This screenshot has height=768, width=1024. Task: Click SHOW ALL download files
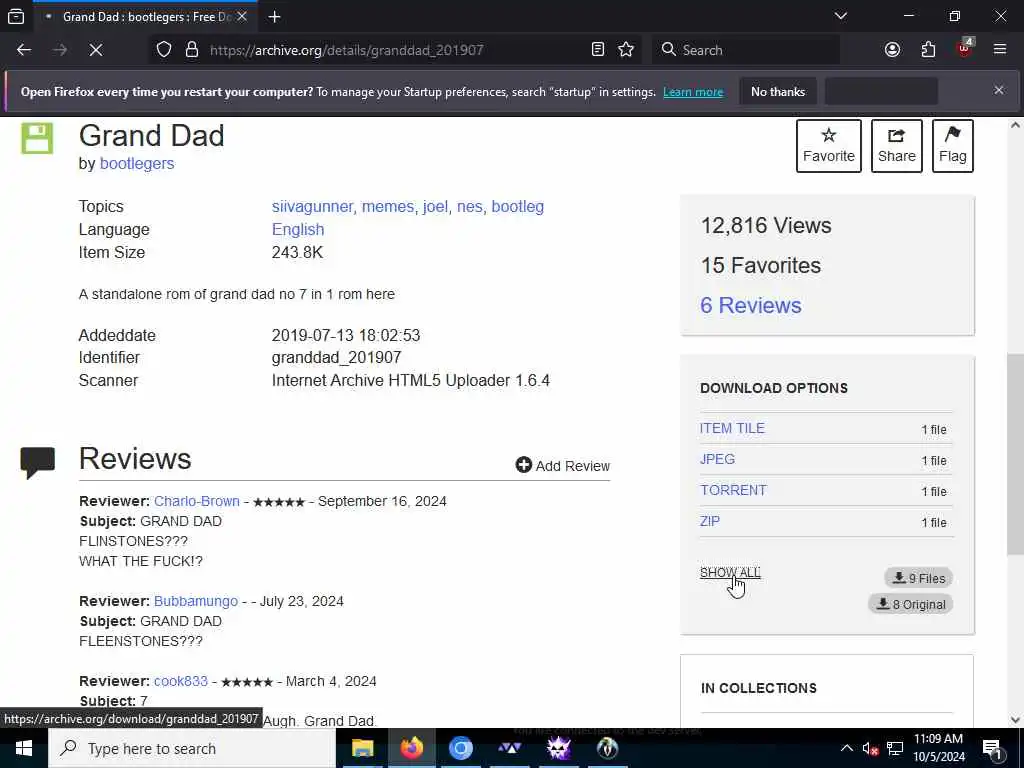pos(730,573)
